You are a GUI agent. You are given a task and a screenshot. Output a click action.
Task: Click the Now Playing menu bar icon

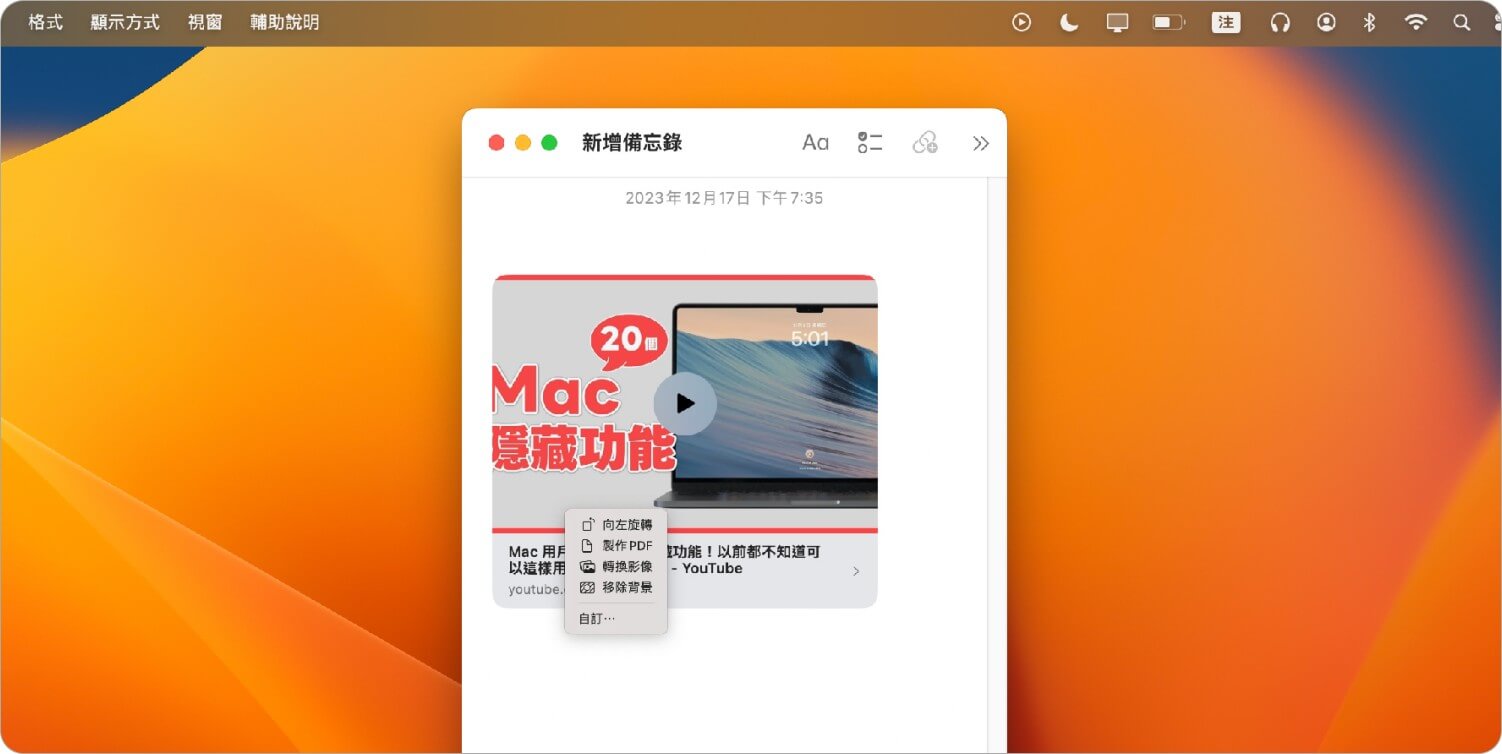click(1021, 22)
